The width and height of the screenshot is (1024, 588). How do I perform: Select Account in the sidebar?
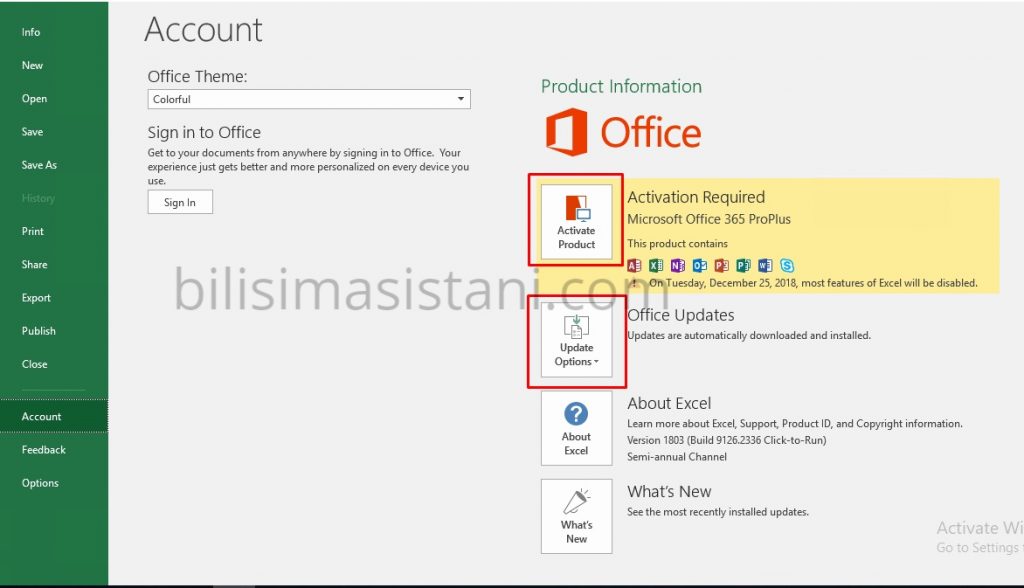[x=54, y=416]
